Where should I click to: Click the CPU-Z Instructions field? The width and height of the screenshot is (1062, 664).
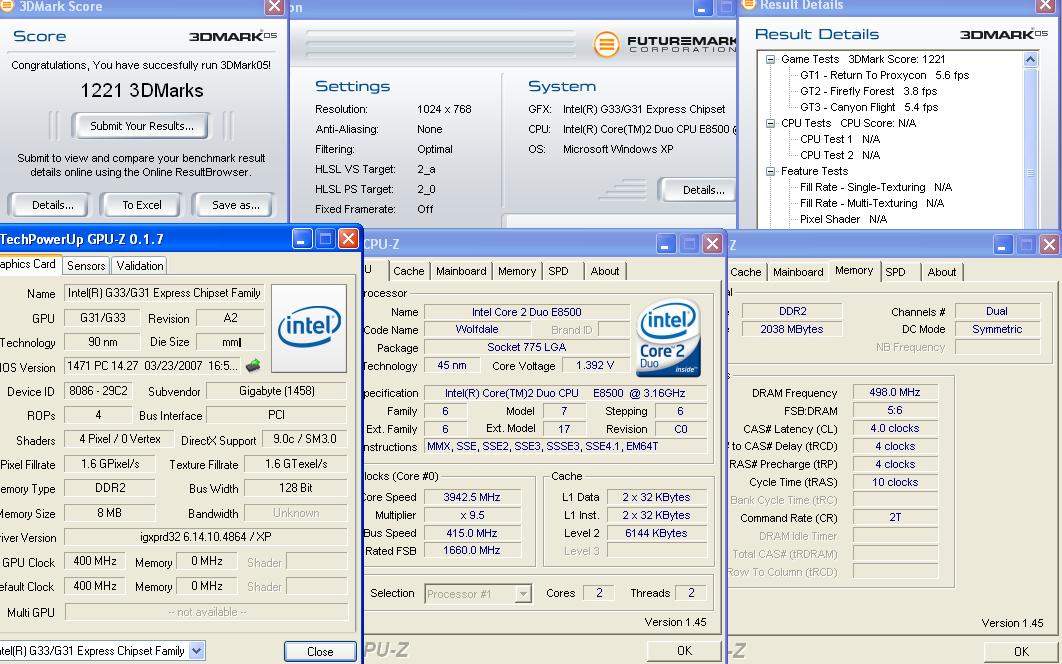point(566,447)
